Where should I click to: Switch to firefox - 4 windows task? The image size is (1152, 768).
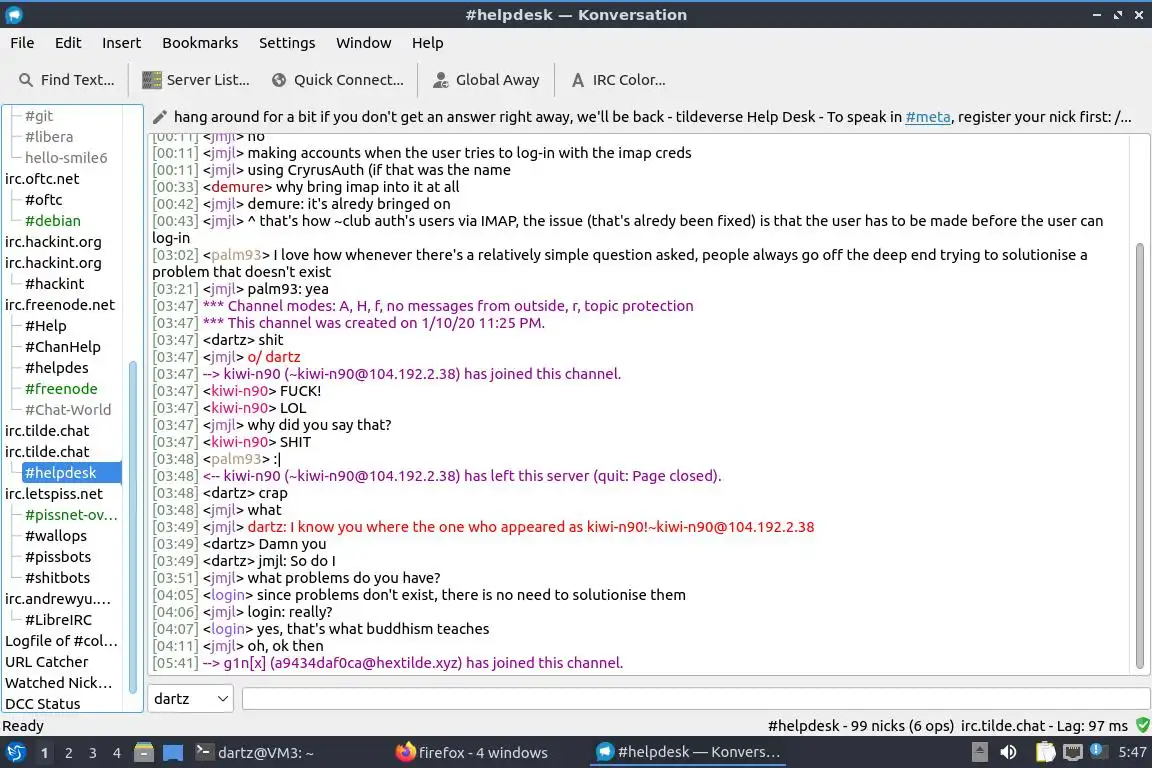point(472,753)
